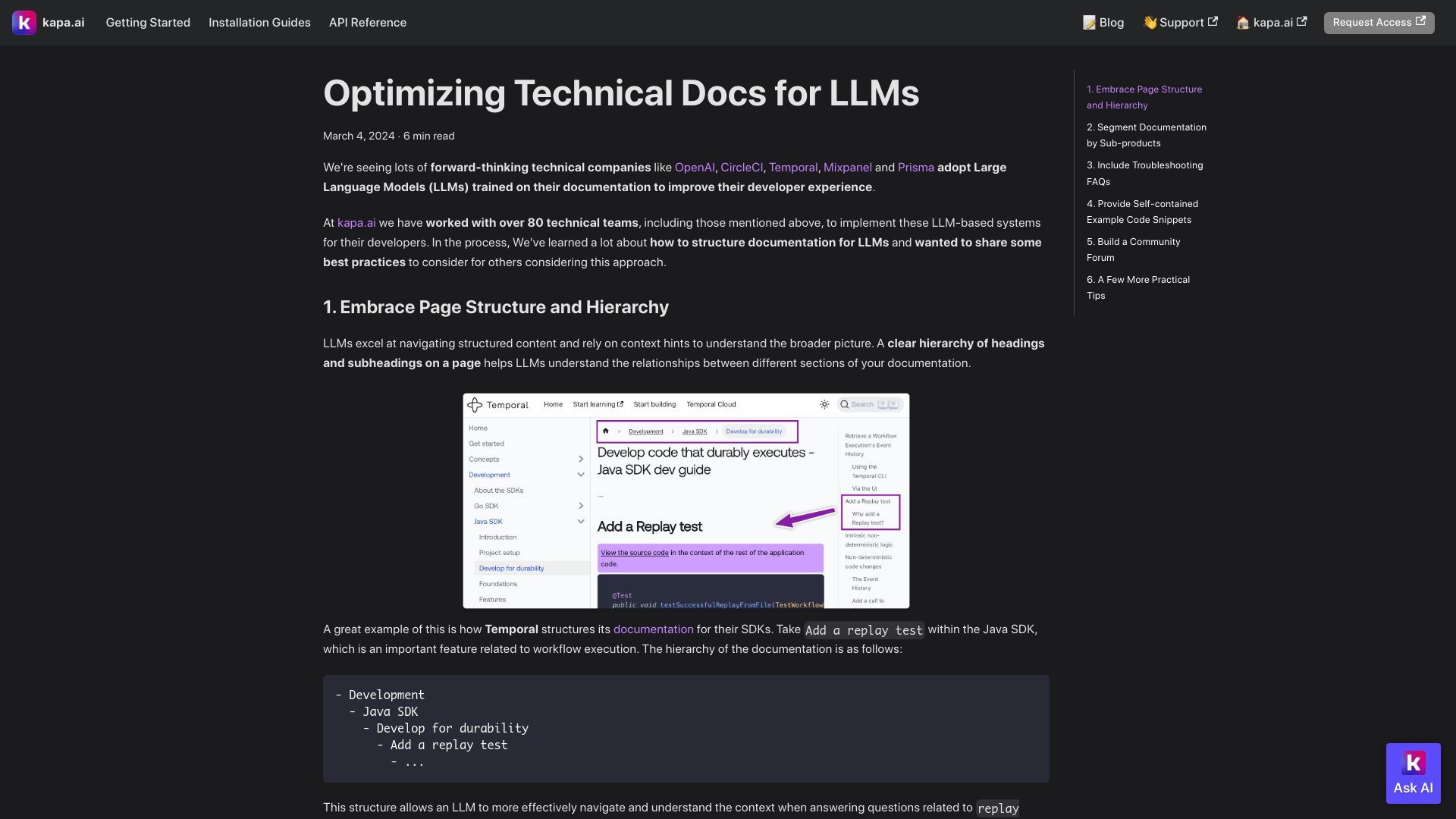Click the heading Embrace Page Structure and Hierarchy
Screen dimensions: 1456x819
pos(496,307)
